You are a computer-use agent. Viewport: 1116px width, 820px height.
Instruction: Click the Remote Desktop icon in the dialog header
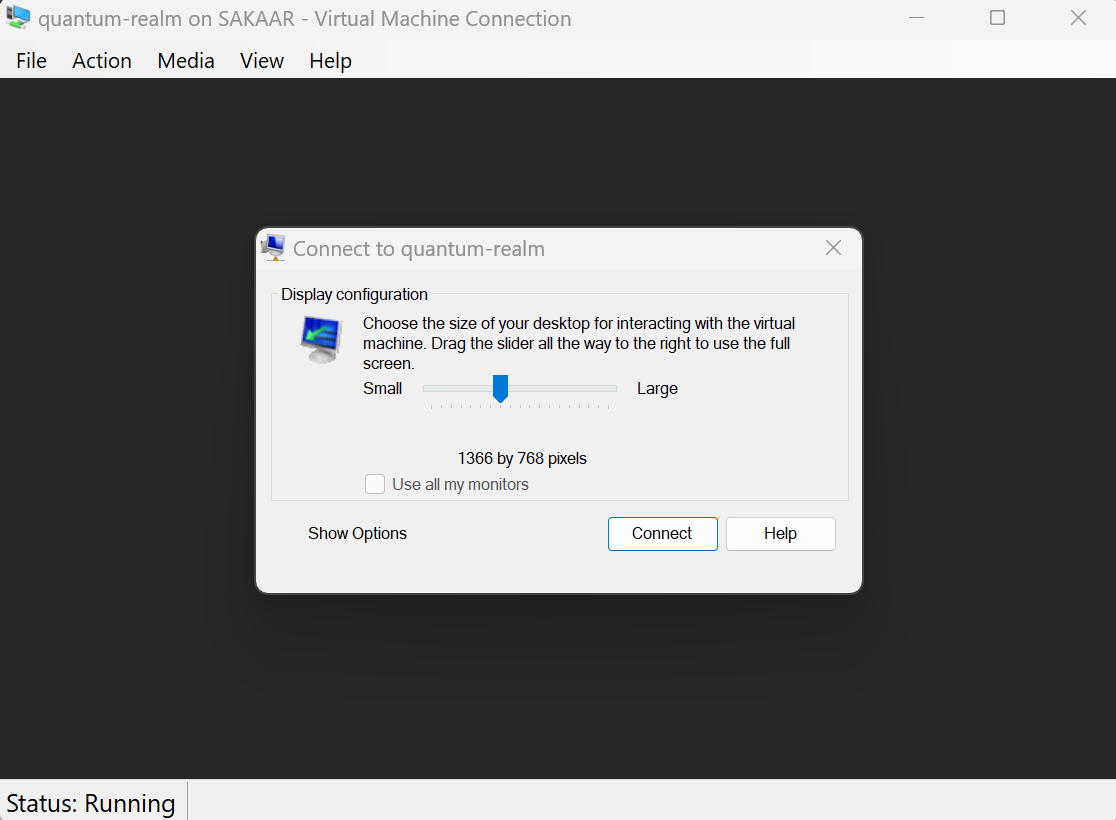click(273, 247)
